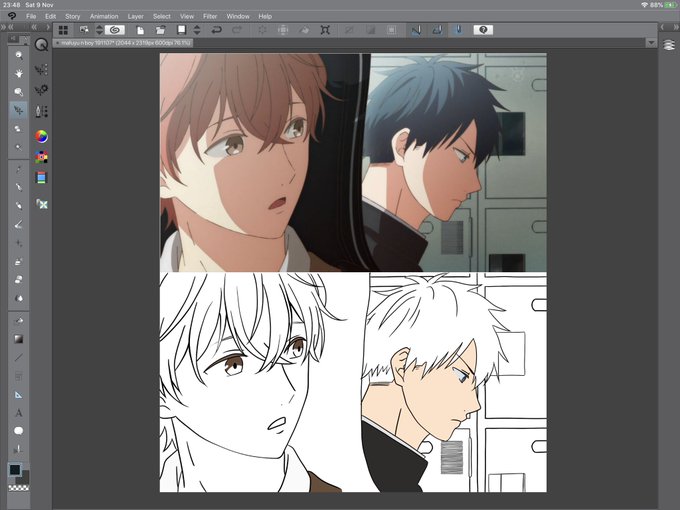Select the Pencil tool
Viewport: 680px width, 510px height.
[x=19, y=206]
